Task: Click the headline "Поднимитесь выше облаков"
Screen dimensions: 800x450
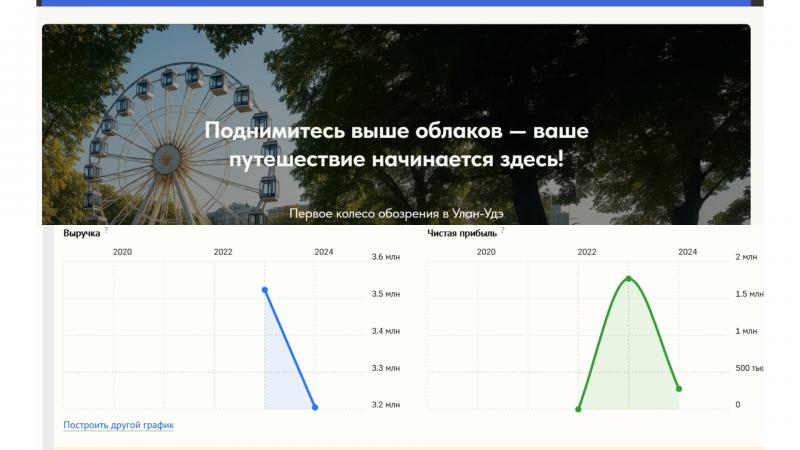Action: (354, 131)
